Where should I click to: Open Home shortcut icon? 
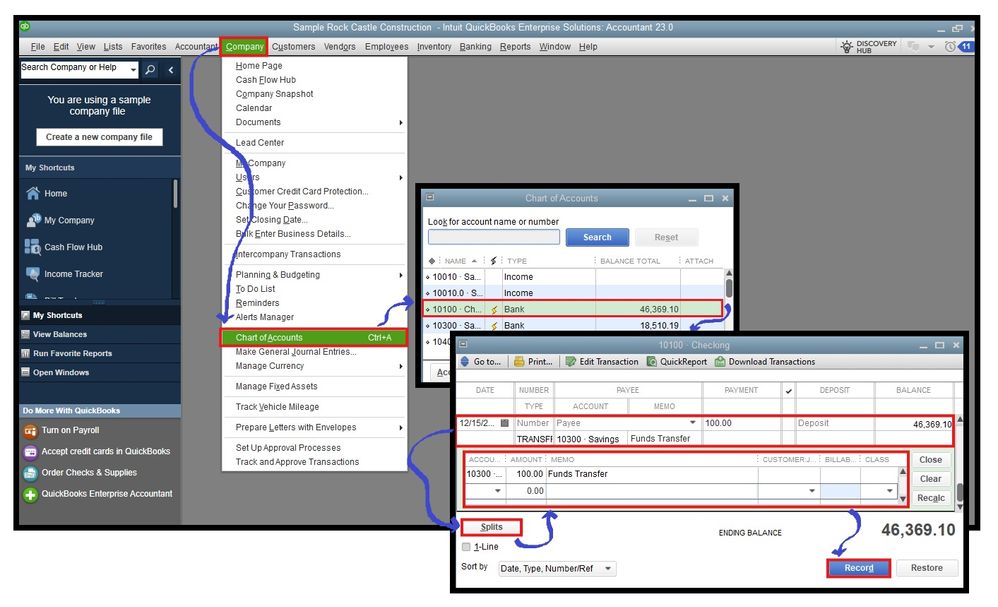(32, 193)
